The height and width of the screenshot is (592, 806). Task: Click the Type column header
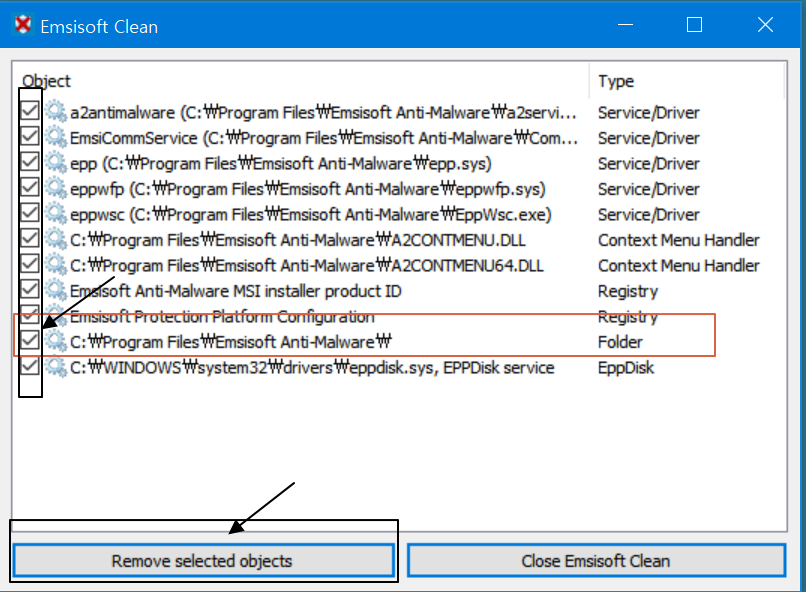(616, 81)
